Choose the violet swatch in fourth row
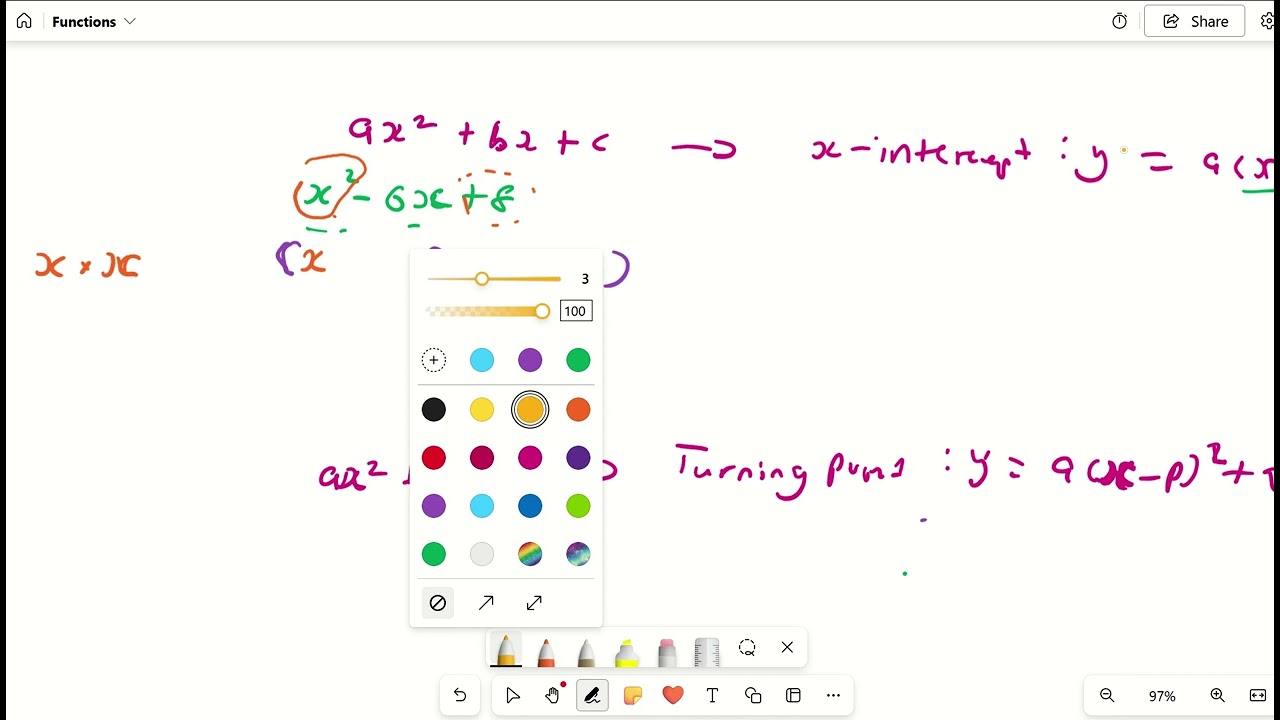This screenshot has width=1280, height=720. click(434, 506)
